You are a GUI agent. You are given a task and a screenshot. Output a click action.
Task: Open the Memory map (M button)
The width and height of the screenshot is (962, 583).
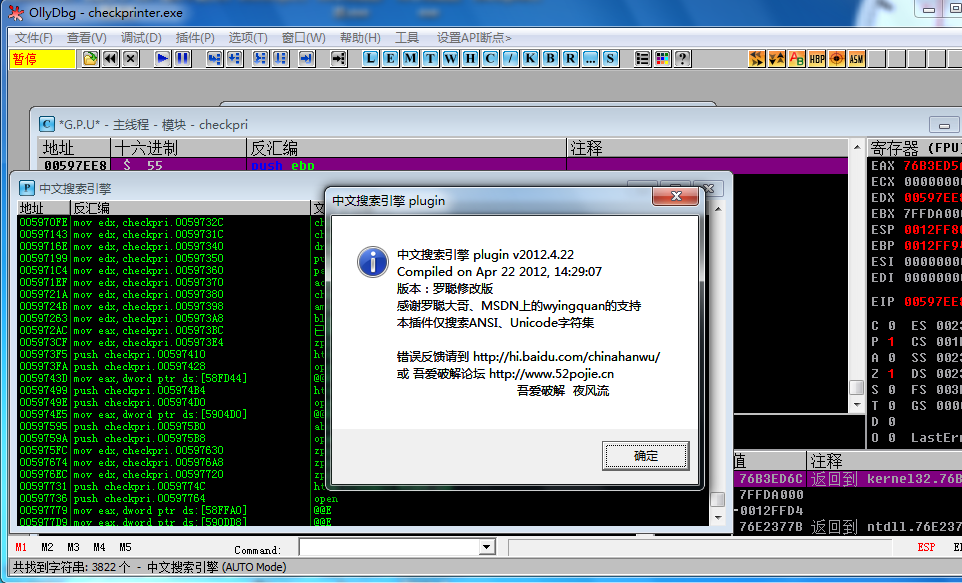(410, 58)
